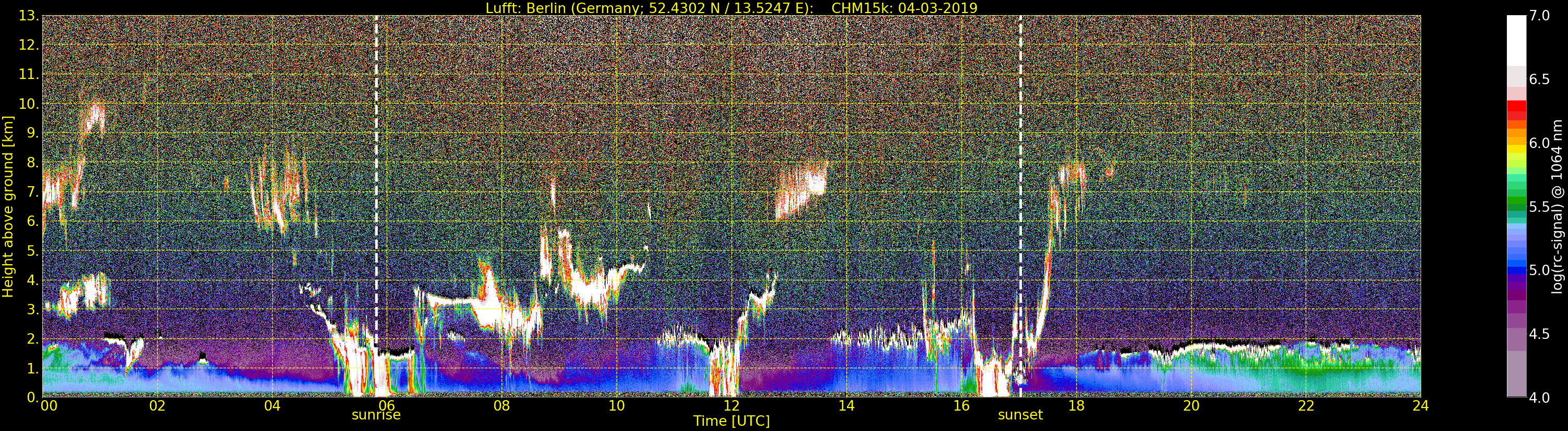
Task: Click the x-axis tick label '14'
Action: point(846,406)
